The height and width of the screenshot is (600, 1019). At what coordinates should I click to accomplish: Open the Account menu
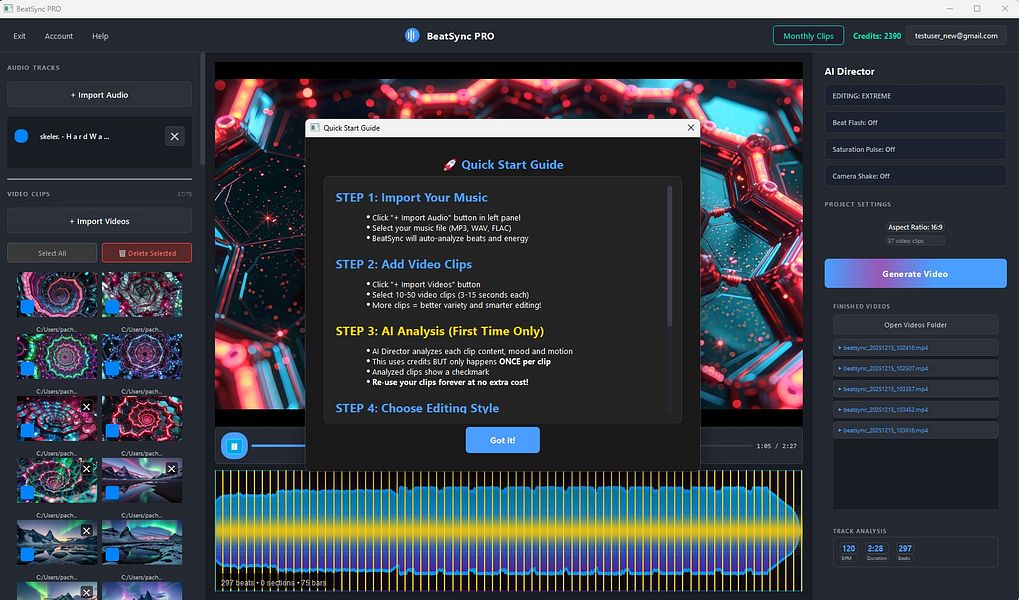pos(58,36)
